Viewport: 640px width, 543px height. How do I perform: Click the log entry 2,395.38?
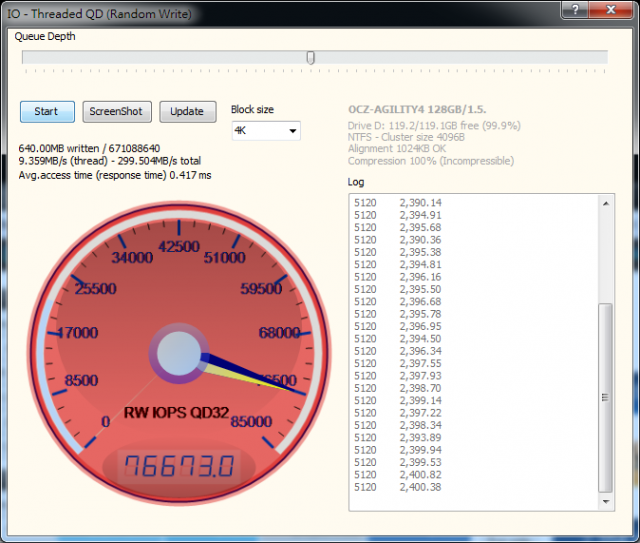coord(420,252)
